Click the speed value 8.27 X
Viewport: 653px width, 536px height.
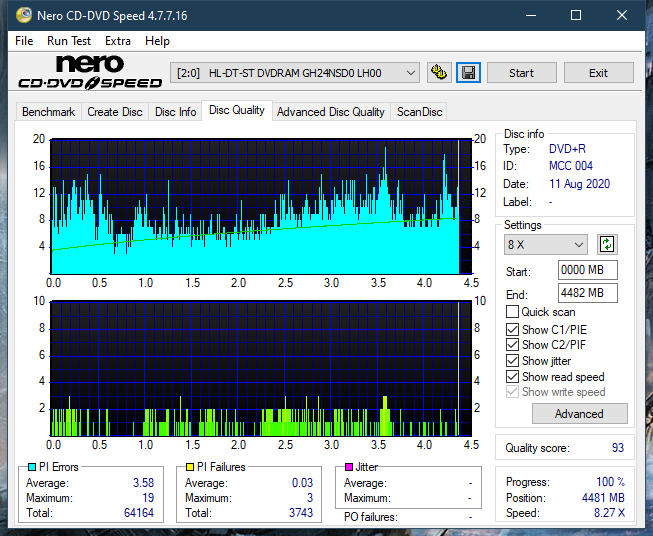pos(609,513)
